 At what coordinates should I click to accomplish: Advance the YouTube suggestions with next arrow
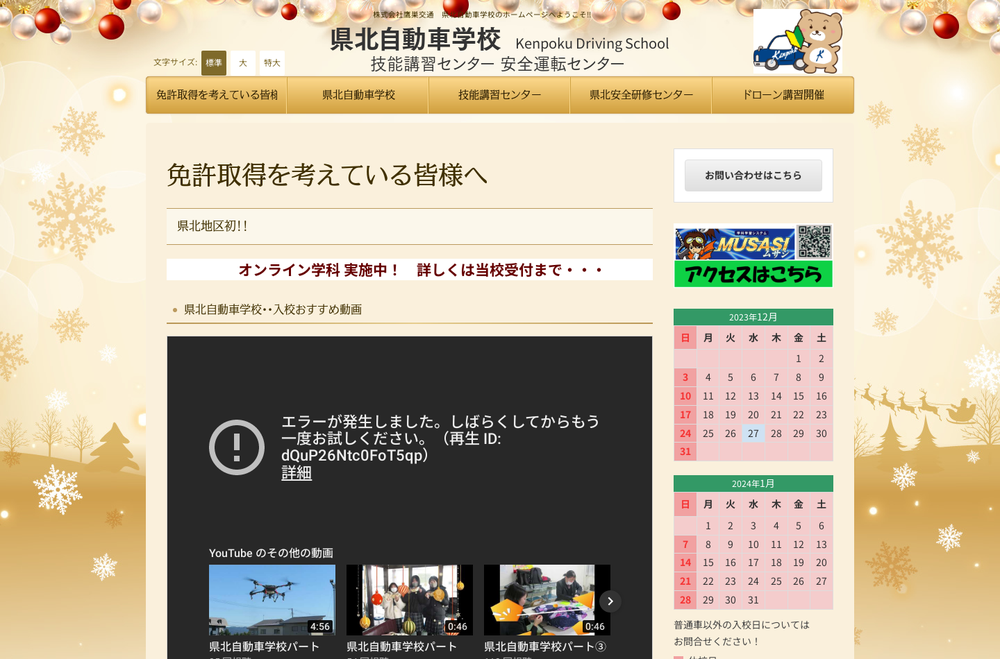[610, 601]
